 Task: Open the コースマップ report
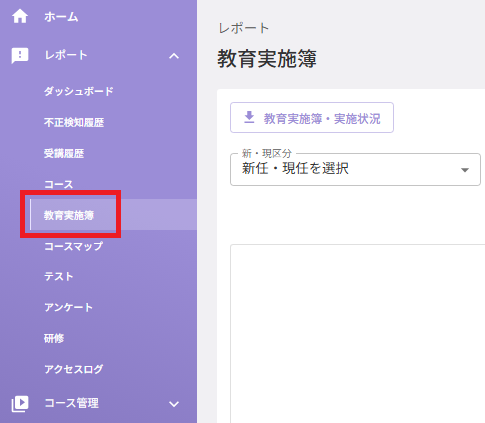tap(74, 246)
